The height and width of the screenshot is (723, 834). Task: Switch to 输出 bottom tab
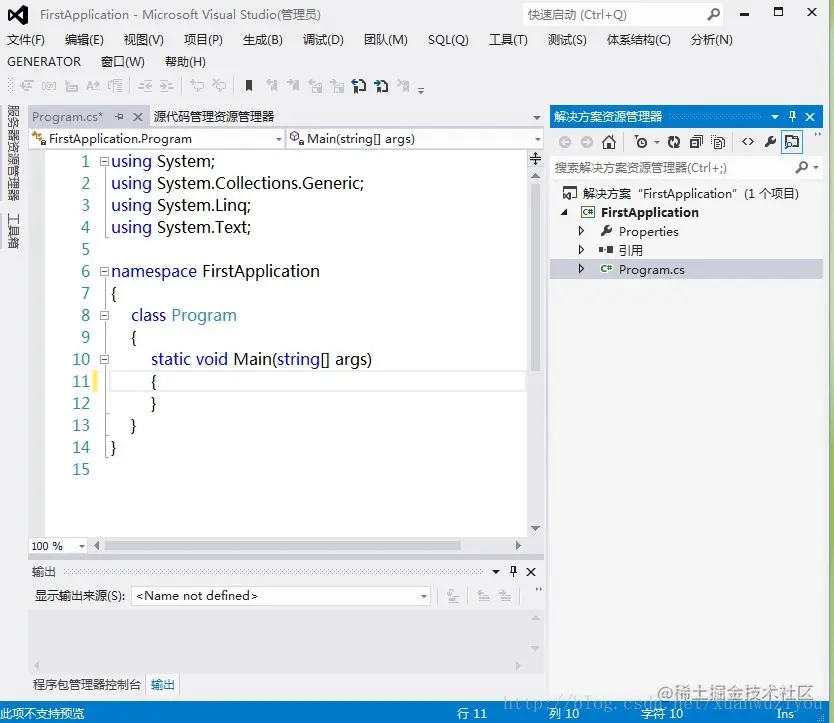162,685
